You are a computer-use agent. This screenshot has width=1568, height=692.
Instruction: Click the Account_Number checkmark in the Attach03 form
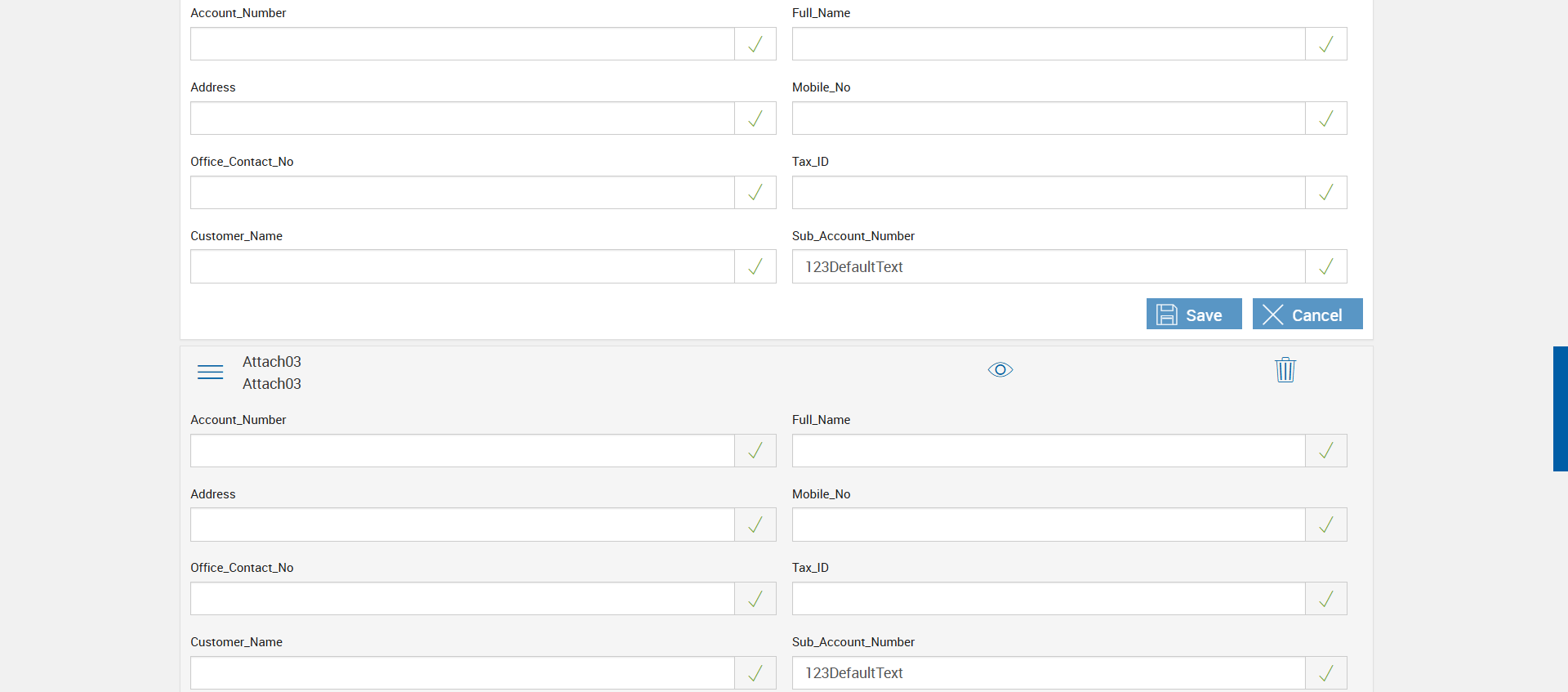tap(755, 451)
